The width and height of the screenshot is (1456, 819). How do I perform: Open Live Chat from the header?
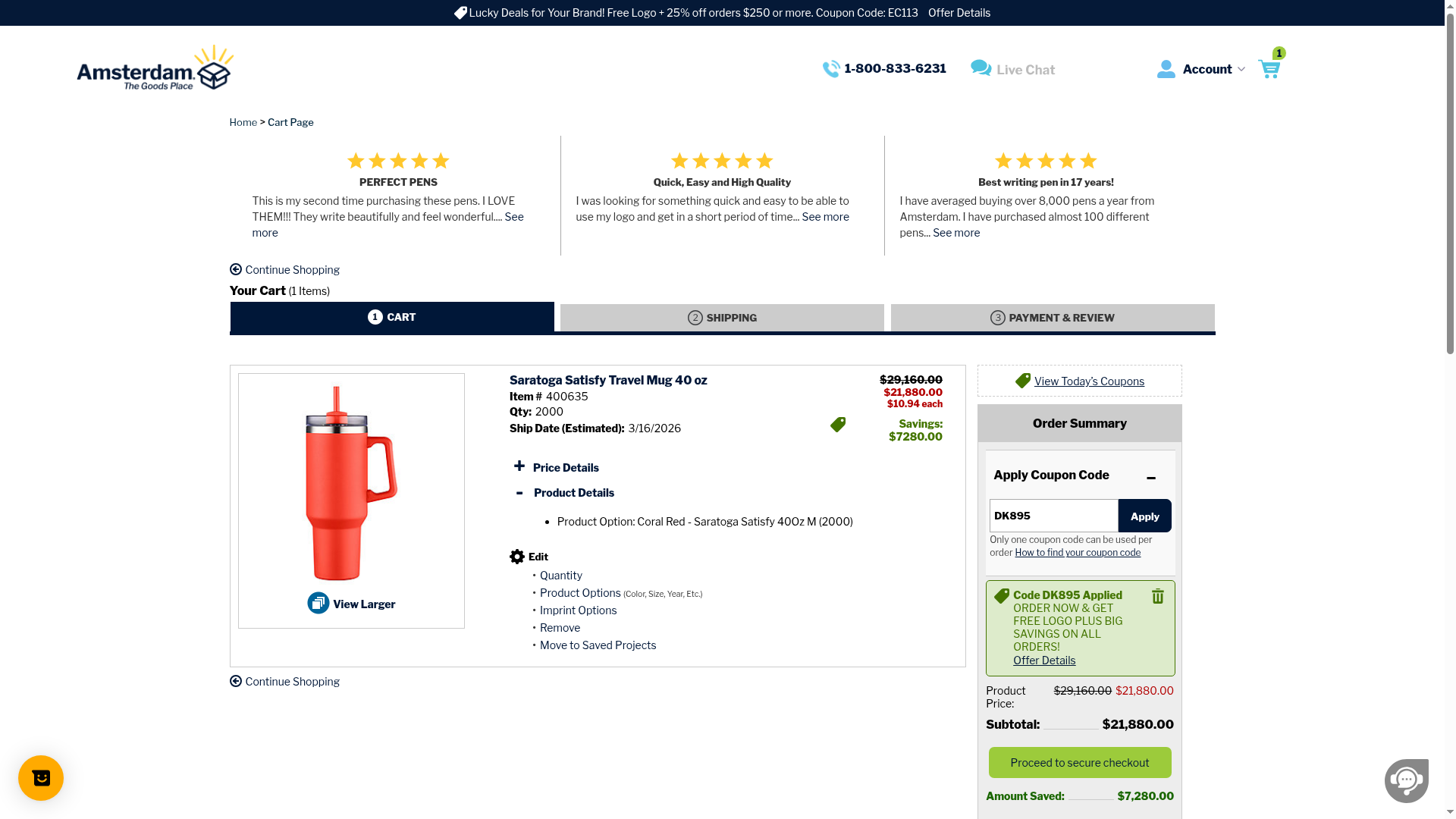(x=1013, y=69)
